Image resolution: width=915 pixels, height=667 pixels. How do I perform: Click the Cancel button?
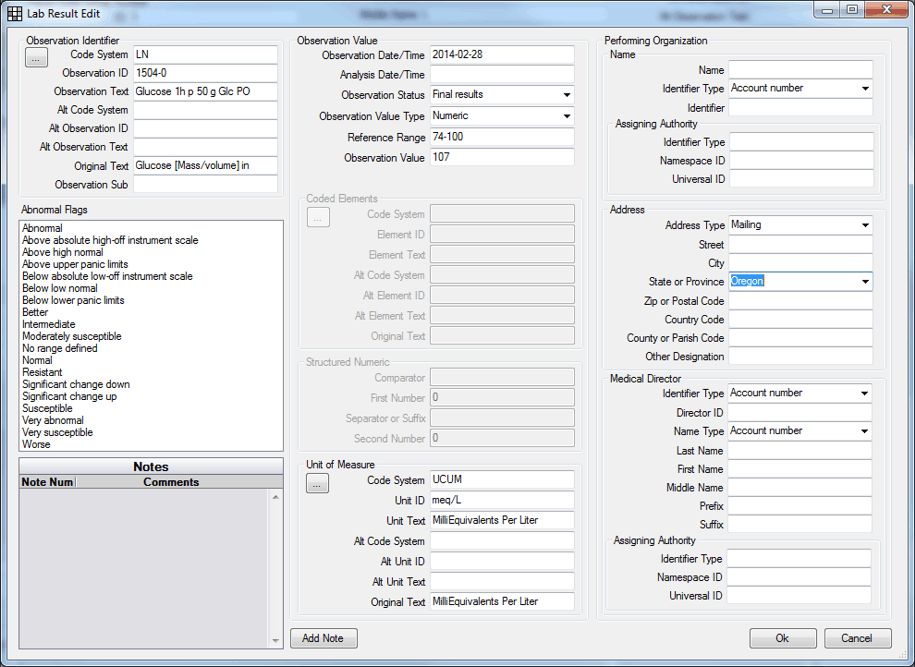857,638
